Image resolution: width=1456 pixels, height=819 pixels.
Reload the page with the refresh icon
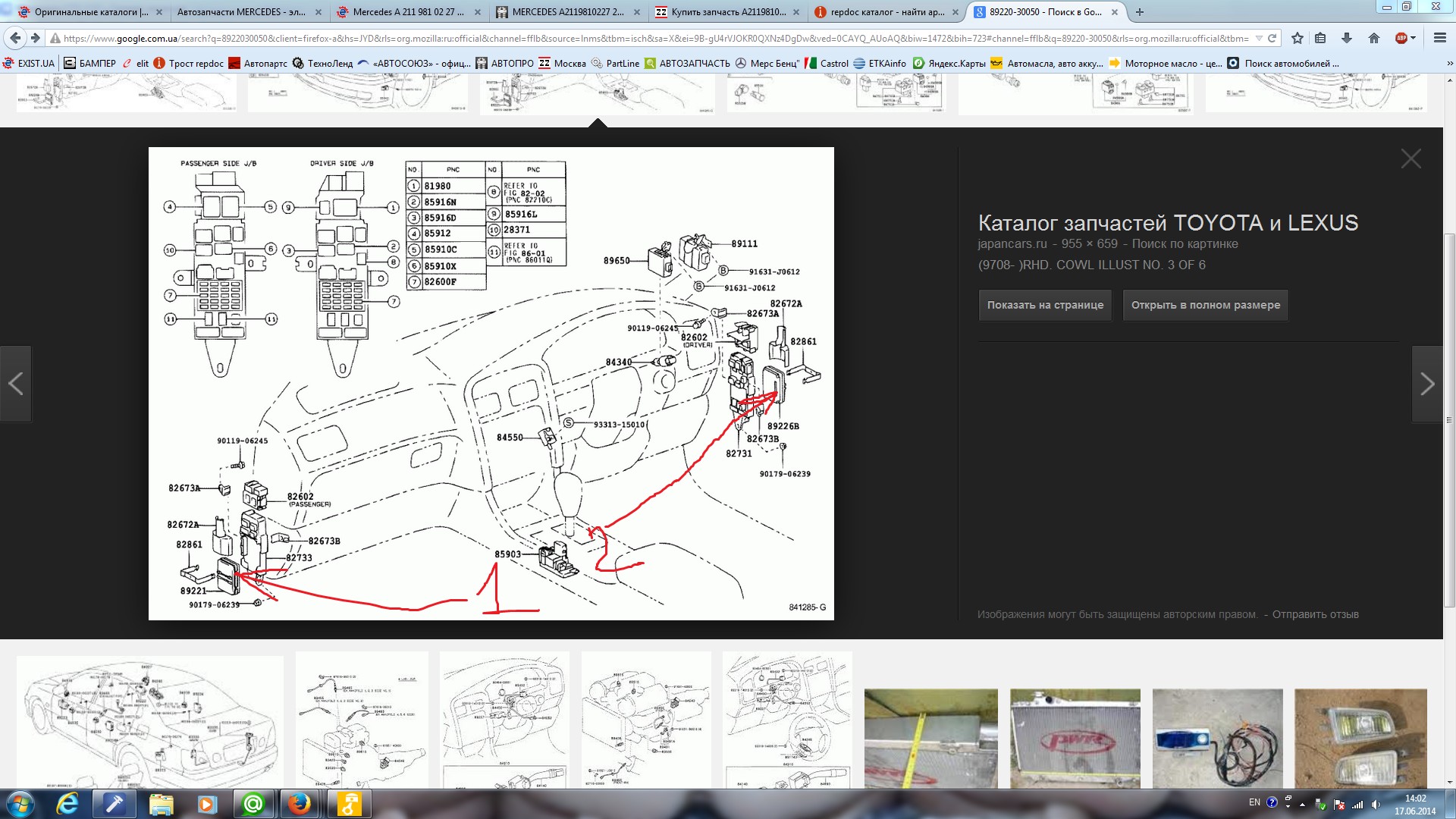[x=1273, y=38]
